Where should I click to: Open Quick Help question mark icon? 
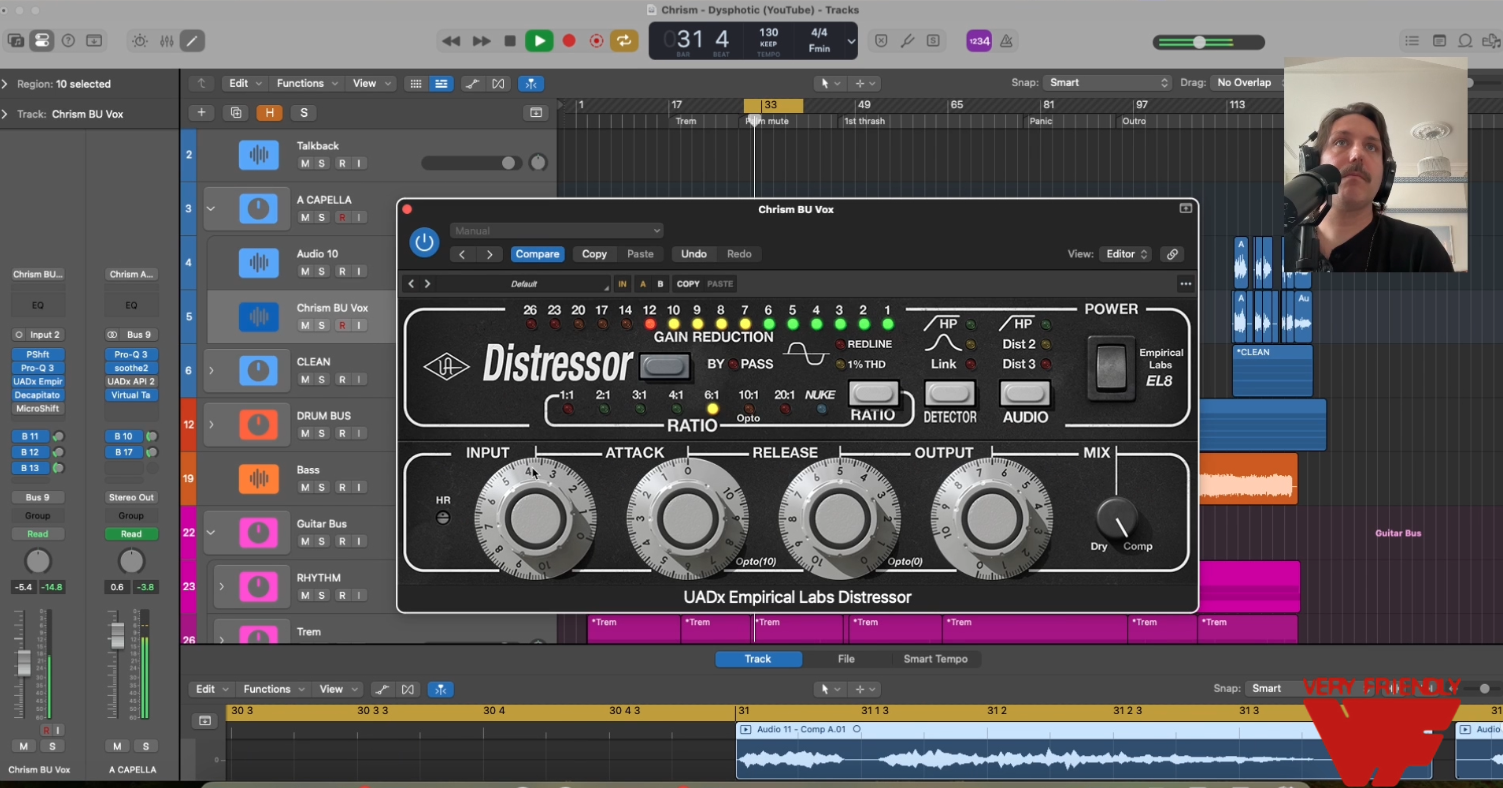[68, 41]
